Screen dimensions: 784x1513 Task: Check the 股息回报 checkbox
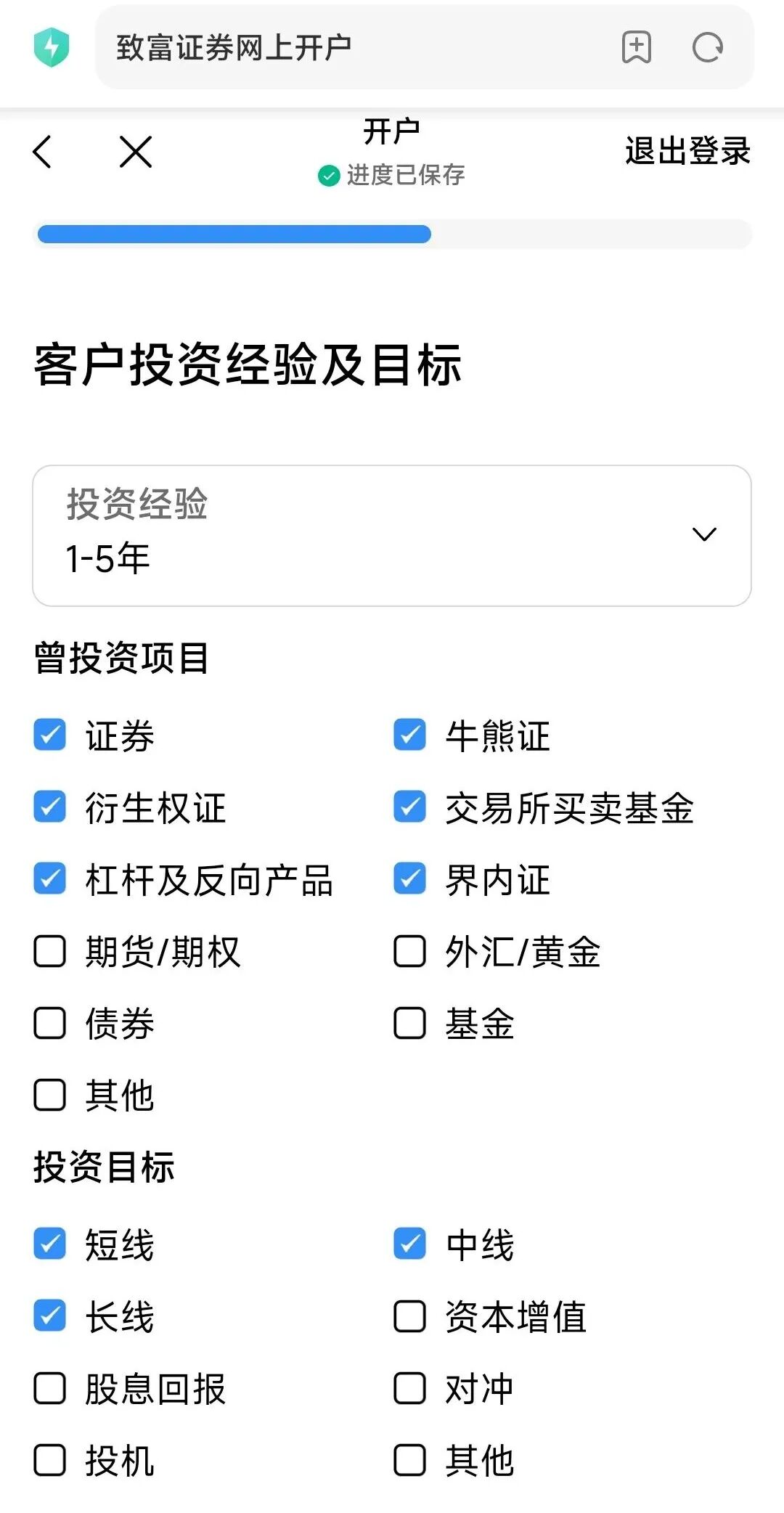50,1388
